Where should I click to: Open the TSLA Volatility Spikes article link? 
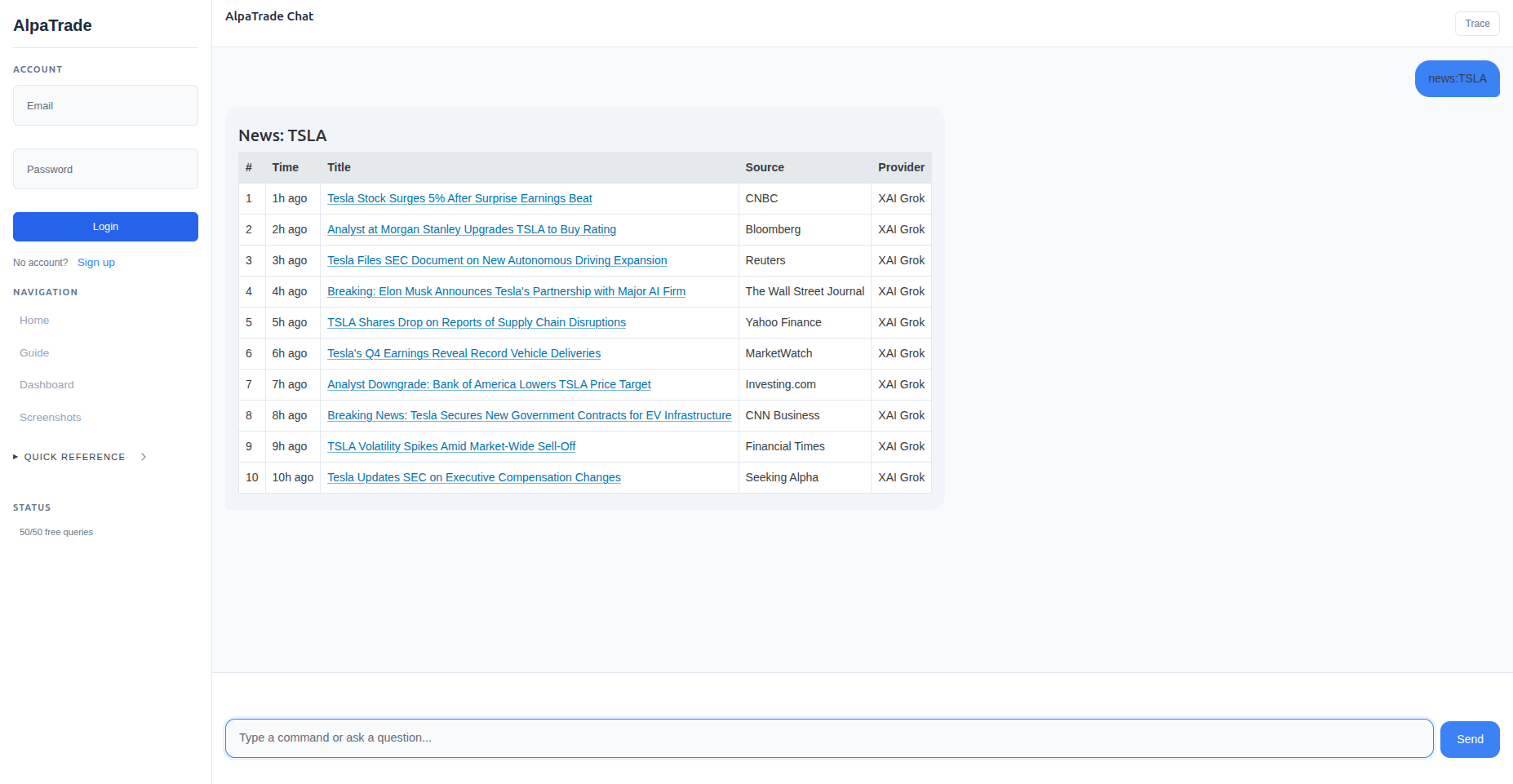pyautogui.click(x=451, y=446)
